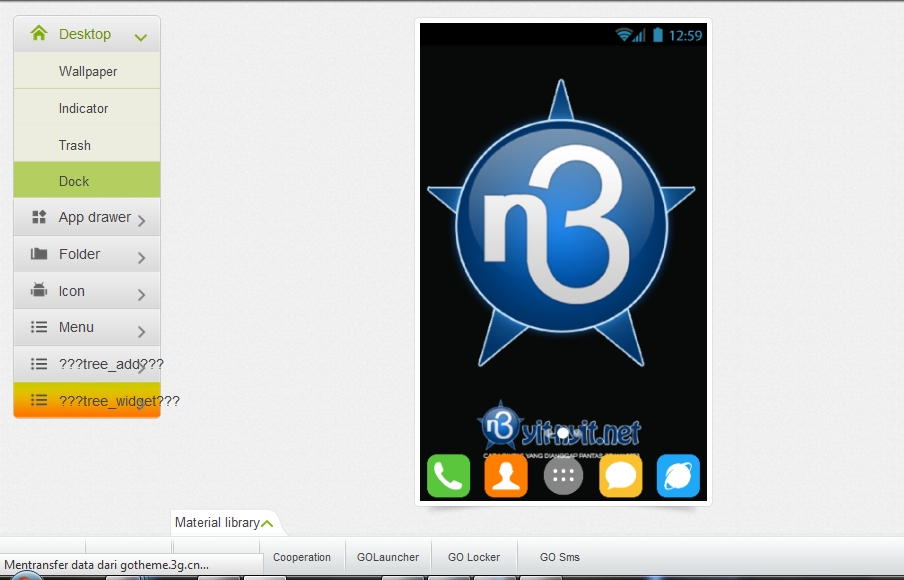Viewport: 904px width, 580px height.
Task: Expand the App drawer section arrow
Action: point(142,220)
